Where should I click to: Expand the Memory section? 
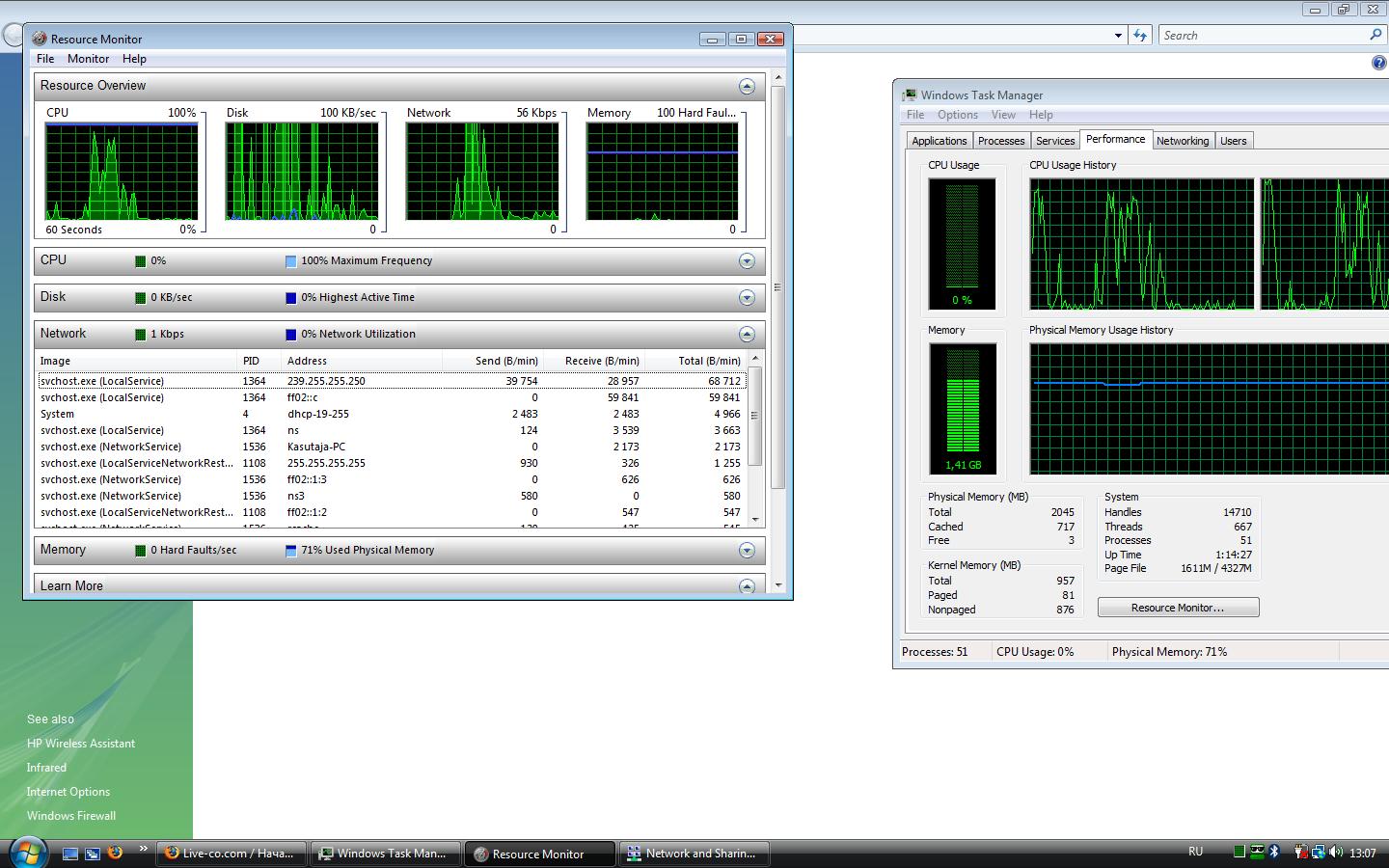(747, 551)
